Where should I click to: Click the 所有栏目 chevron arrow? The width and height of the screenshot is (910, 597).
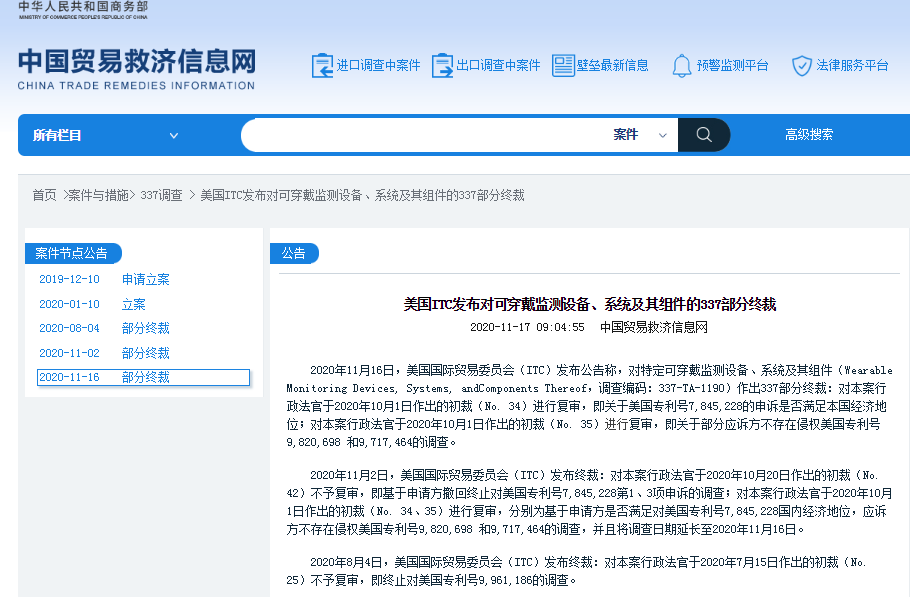(x=174, y=136)
